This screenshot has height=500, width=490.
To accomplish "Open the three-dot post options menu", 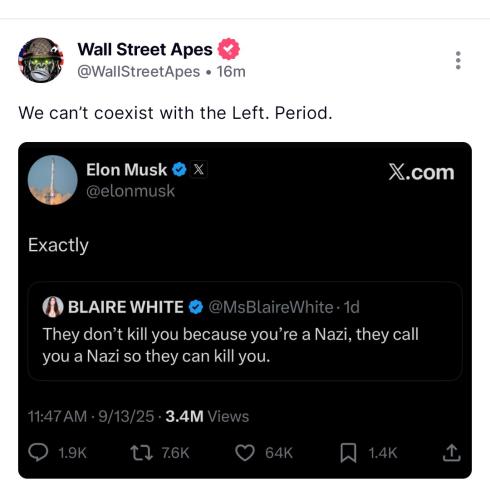I will pos(458,60).
